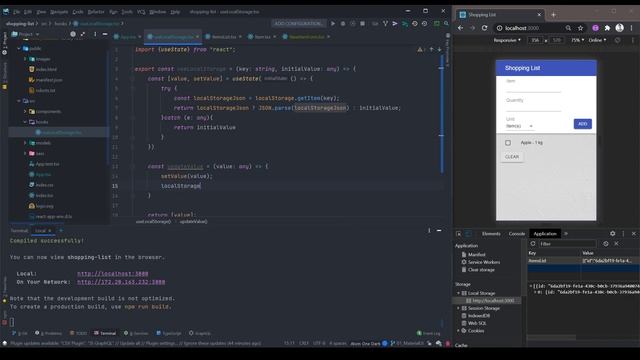Click the Quantity input field

tap(533, 107)
